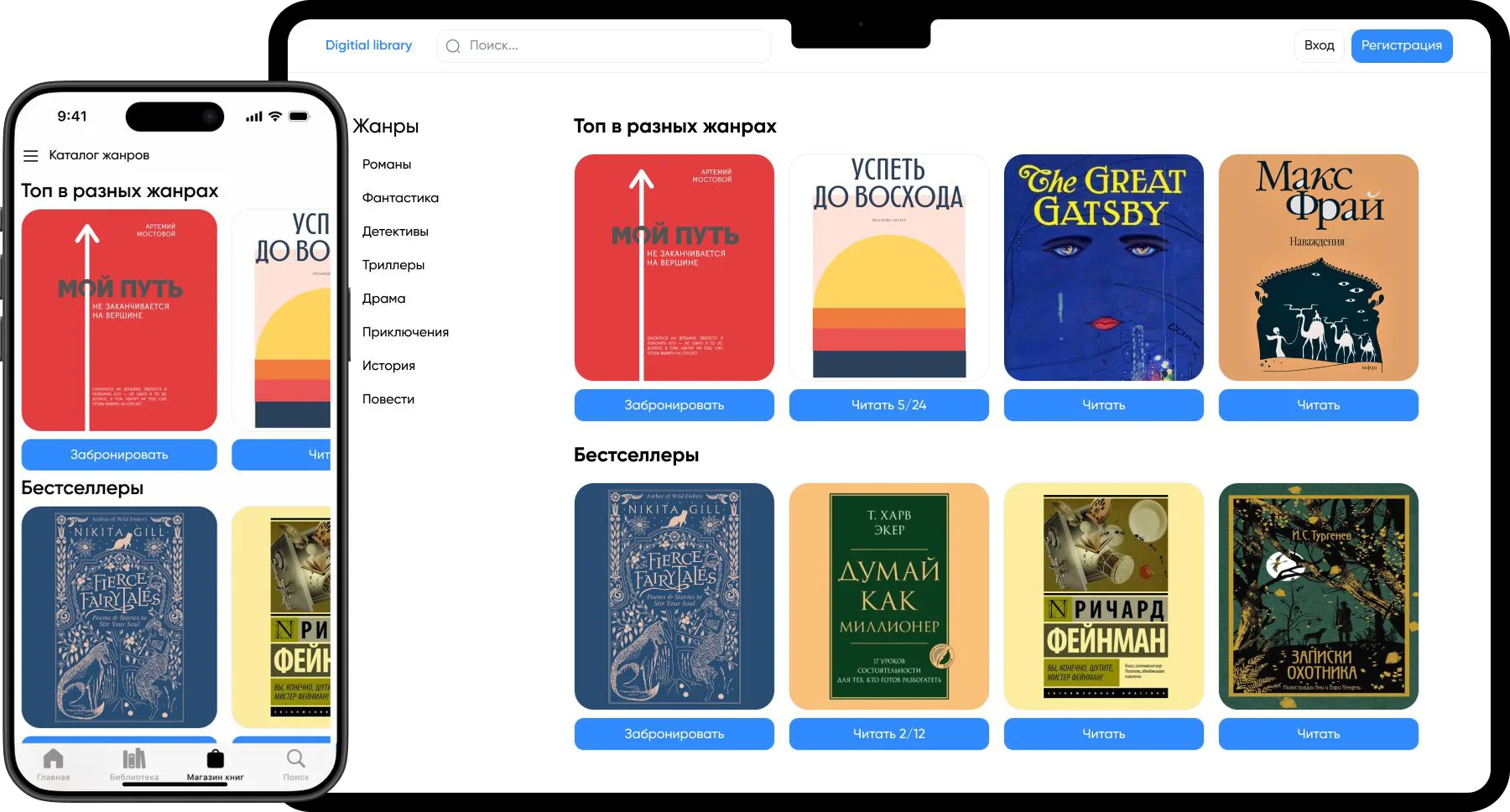Focus the Поиск search field
Viewport: 1510px width, 812px height.
(604, 46)
